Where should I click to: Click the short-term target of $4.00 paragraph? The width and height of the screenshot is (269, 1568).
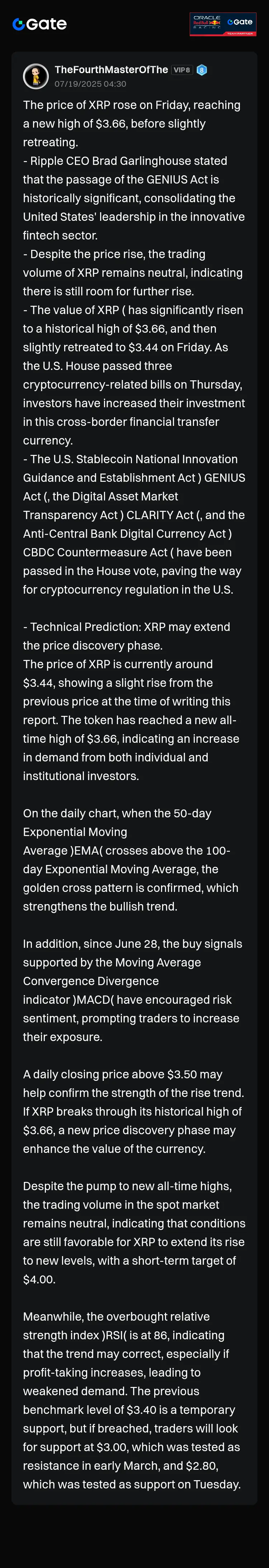pos(134,1232)
